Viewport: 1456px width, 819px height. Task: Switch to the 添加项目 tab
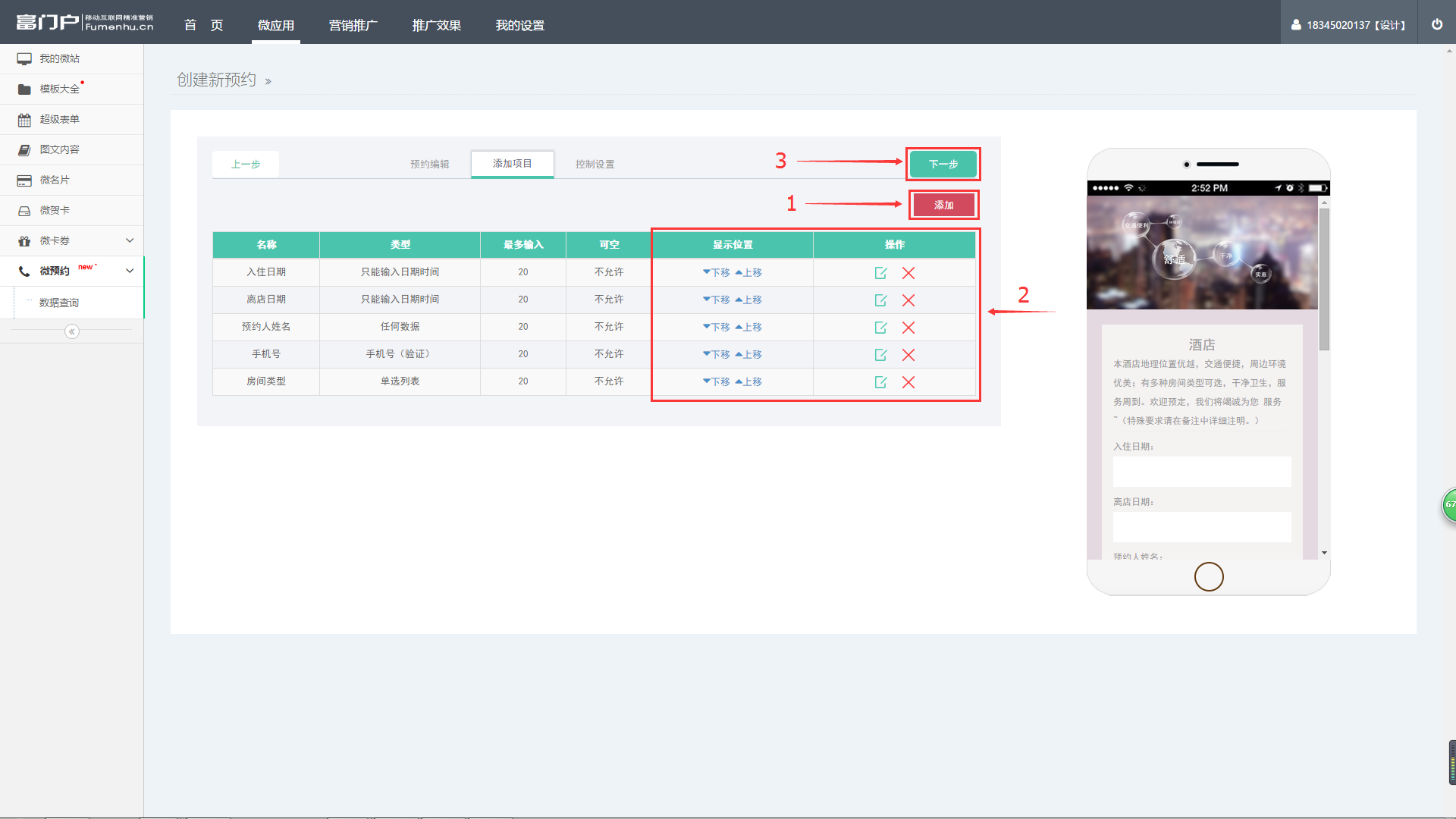point(513,164)
